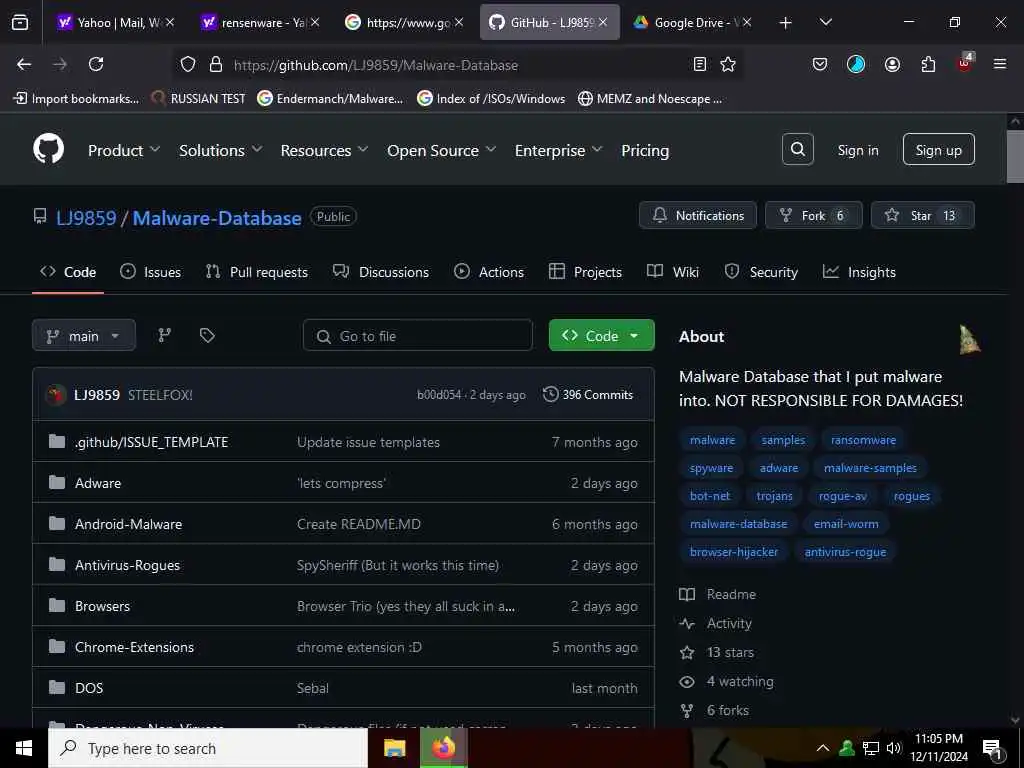This screenshot has width=1024, height=768.
Task: Open the GitHub search magnifier button
Action: point(797,150)
